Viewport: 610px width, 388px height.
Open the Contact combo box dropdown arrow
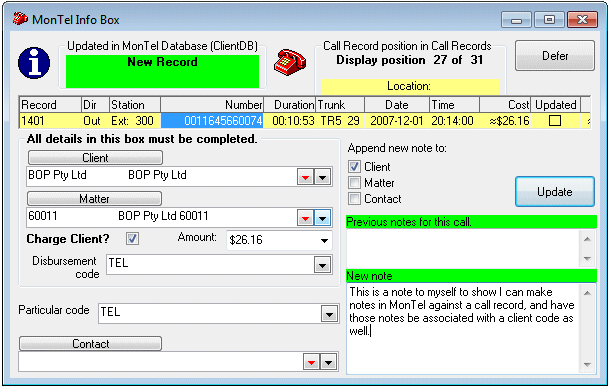coord(328,362)
